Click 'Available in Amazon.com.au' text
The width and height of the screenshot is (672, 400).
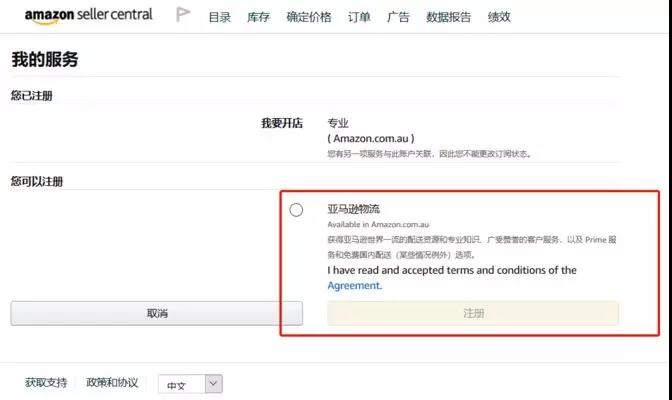tap(378, 224)
